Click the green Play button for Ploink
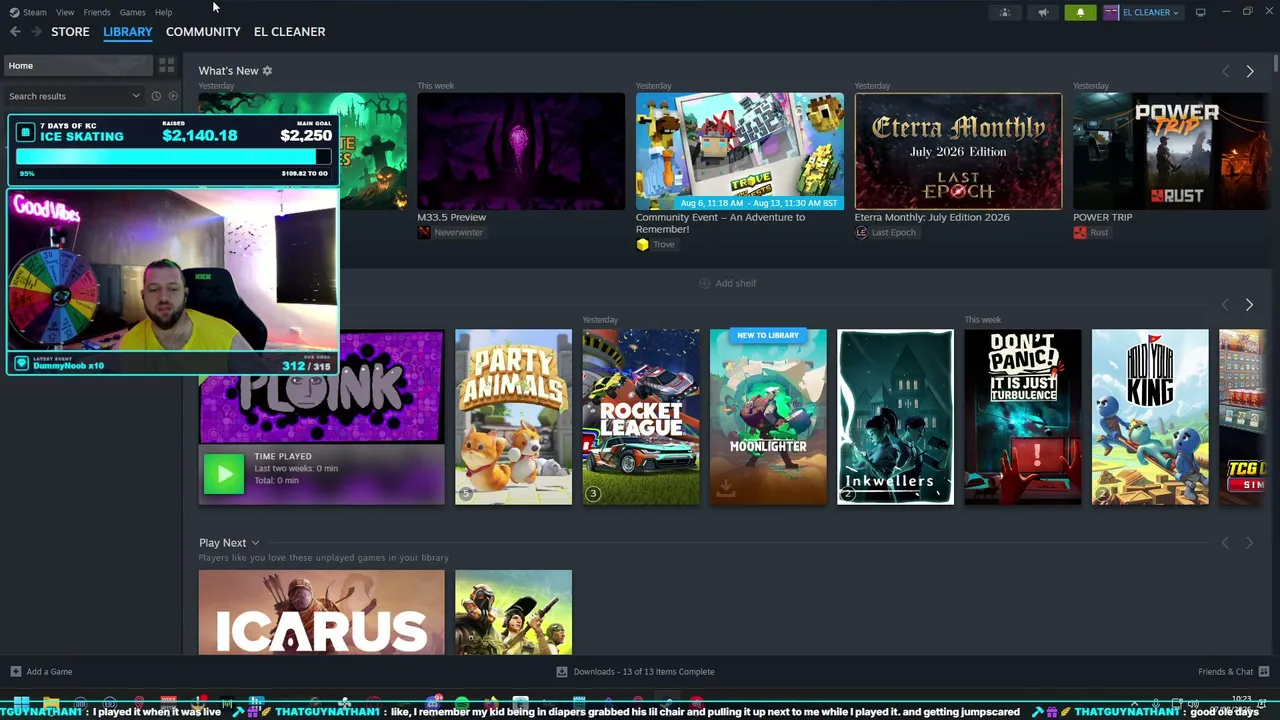 click(224, 474)
